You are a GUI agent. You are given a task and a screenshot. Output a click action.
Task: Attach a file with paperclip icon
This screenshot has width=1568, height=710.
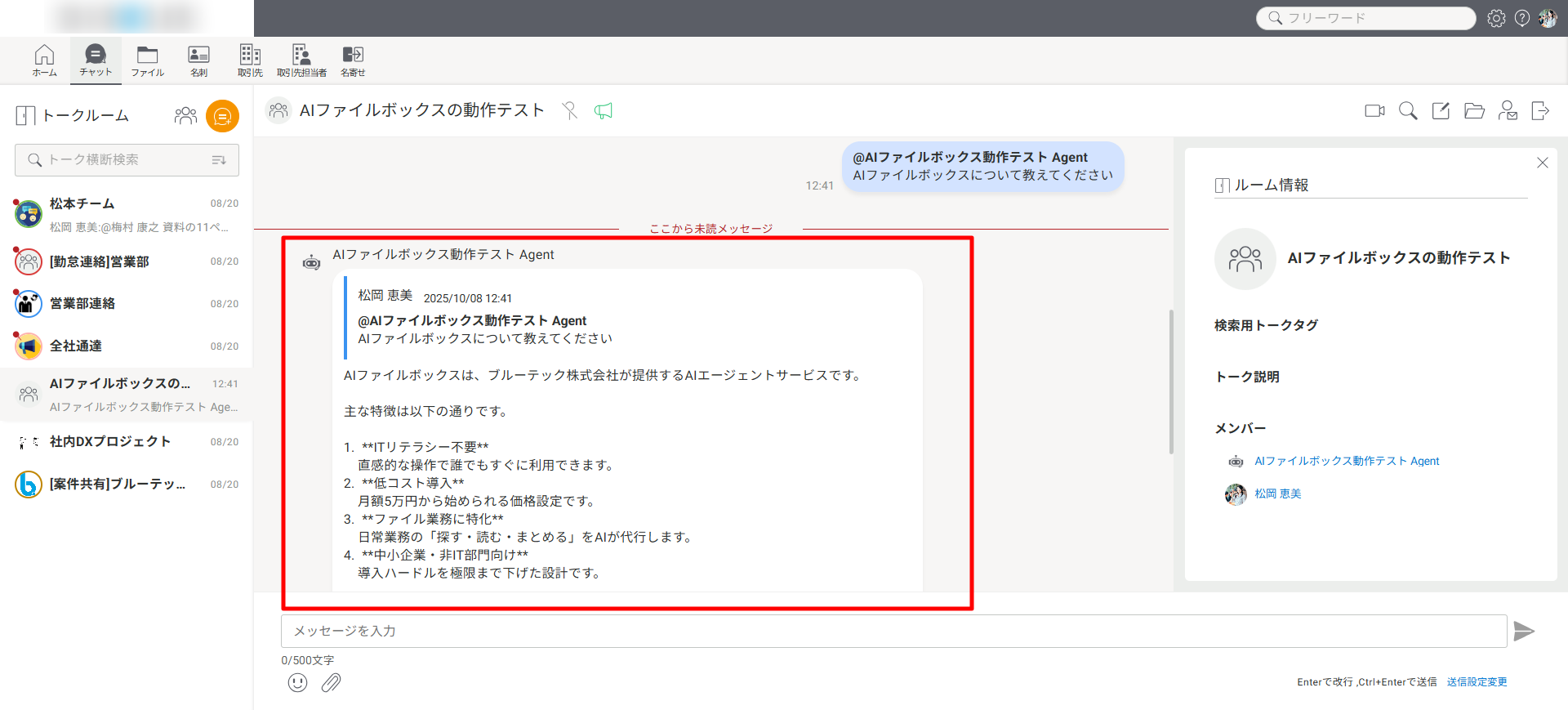(x=331, y=682)
